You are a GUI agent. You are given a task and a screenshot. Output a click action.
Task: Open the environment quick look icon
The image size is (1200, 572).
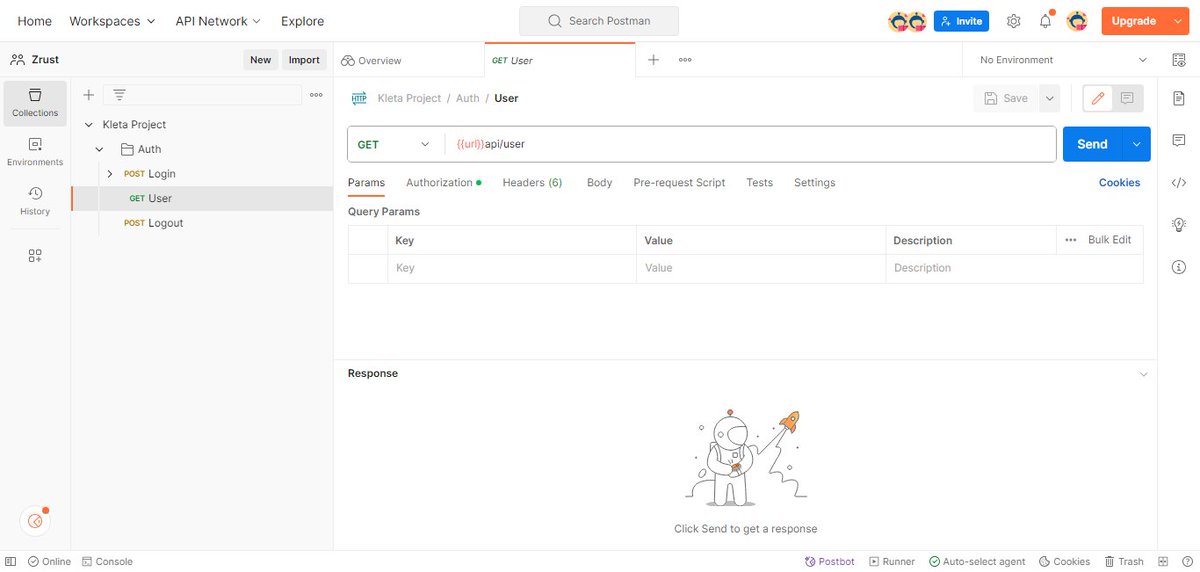pos(1179,60)
